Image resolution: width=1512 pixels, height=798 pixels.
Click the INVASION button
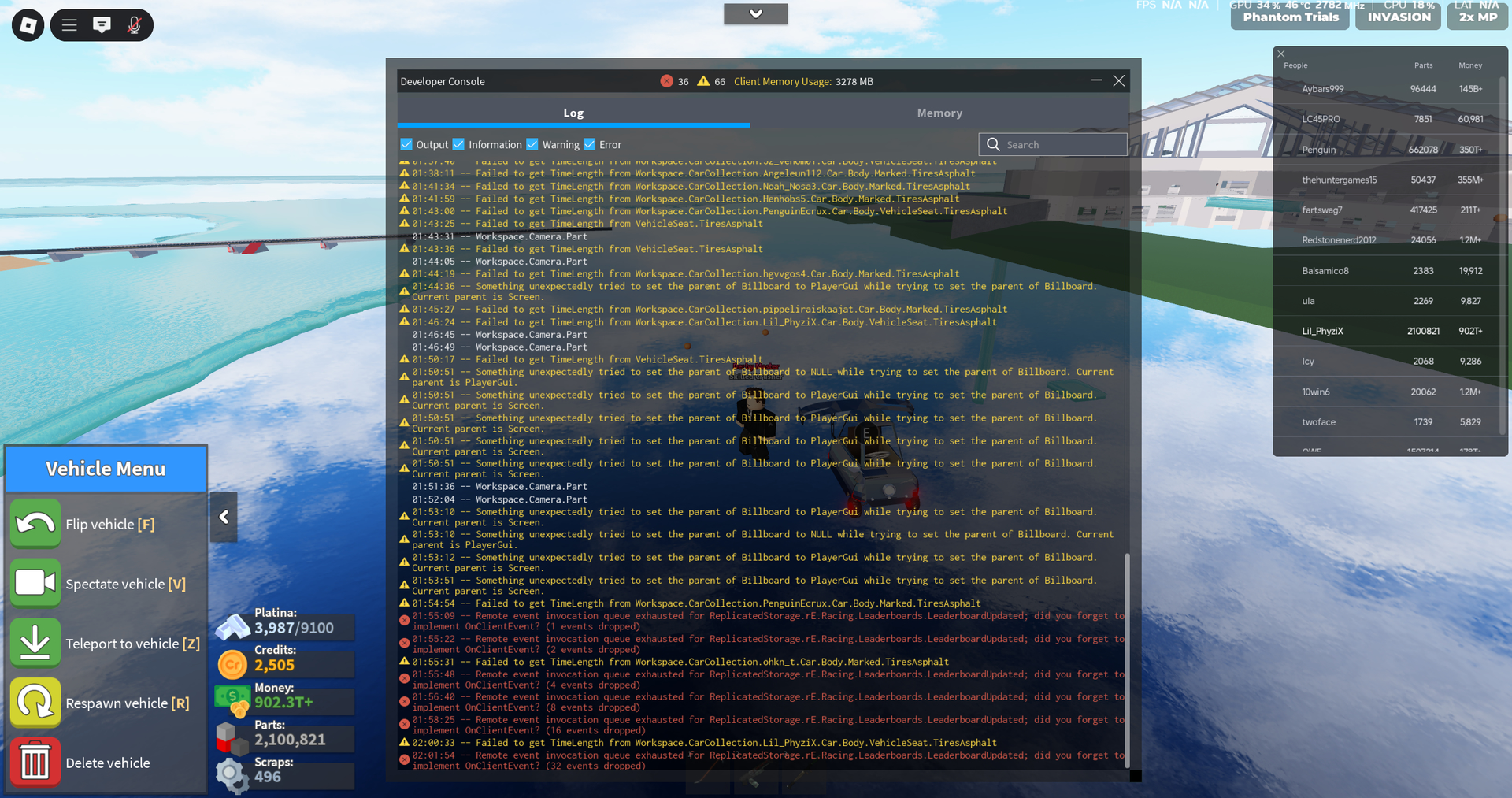(x=1399, y=17)
